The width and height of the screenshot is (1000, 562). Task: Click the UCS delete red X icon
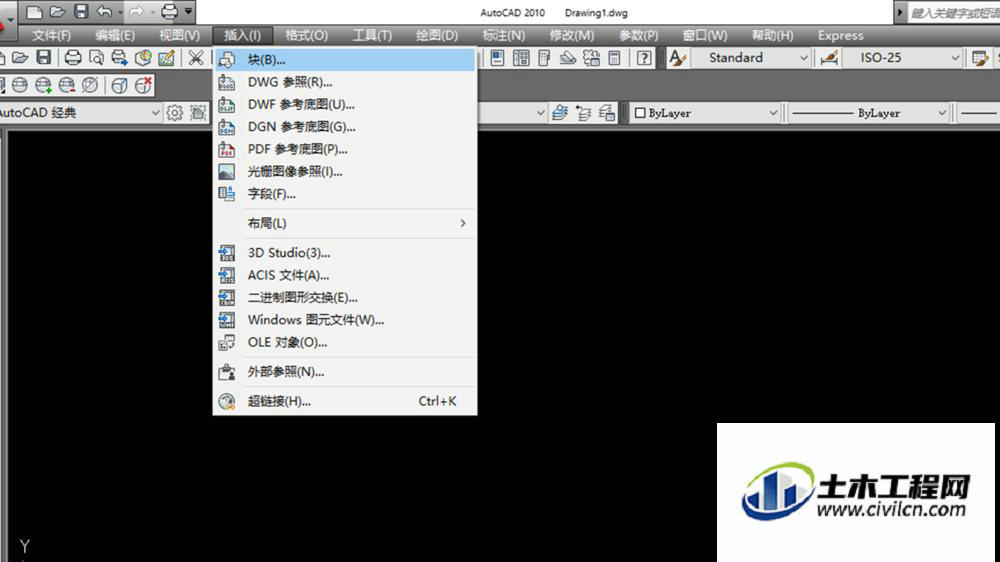pyautogui.click(x=143, y=85)
